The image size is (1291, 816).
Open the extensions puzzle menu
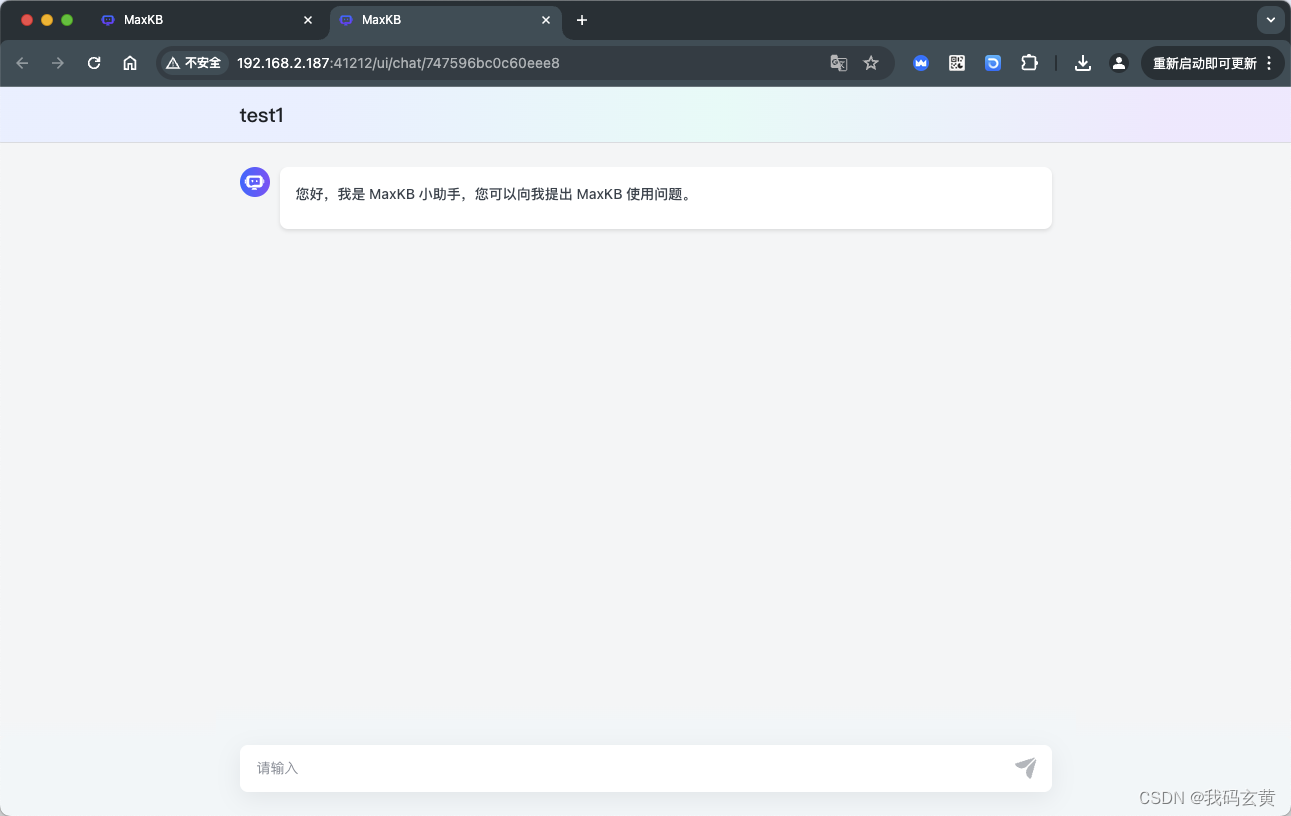click(1029, 63)
